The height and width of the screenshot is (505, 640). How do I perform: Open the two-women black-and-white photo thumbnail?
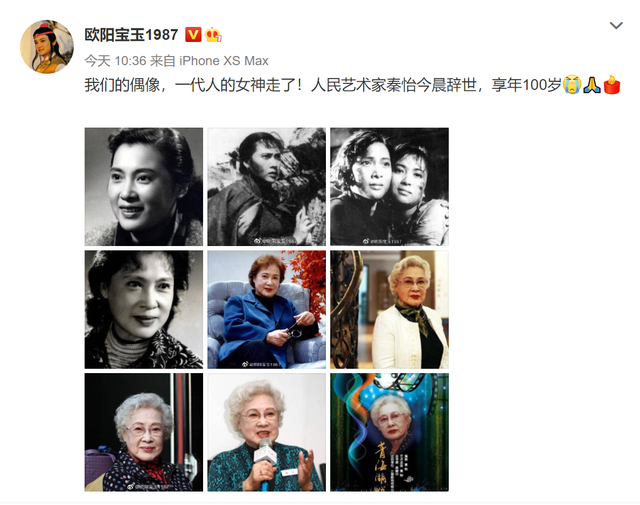(x=389, y=187)
